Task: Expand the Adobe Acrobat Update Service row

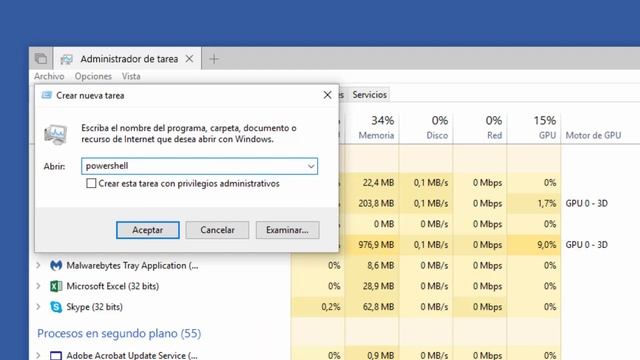Action: point(38,355)
